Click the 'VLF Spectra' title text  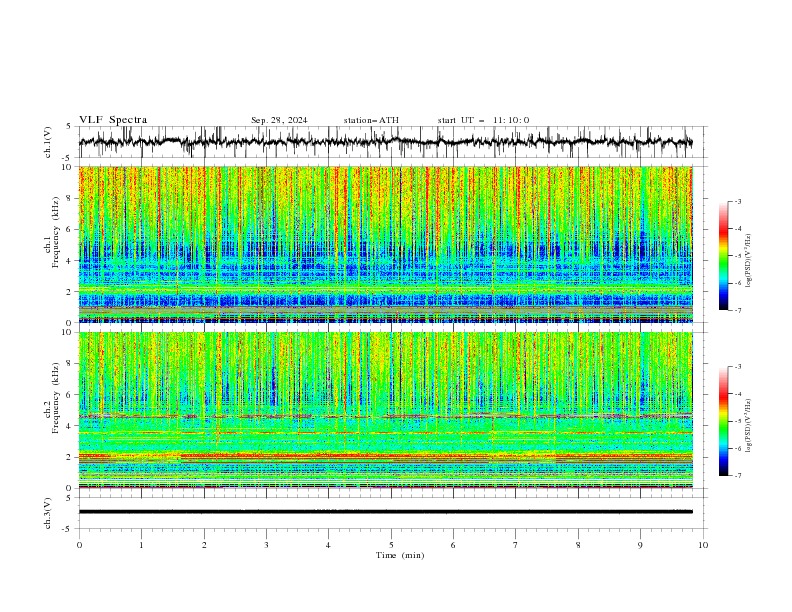[113, 120]
